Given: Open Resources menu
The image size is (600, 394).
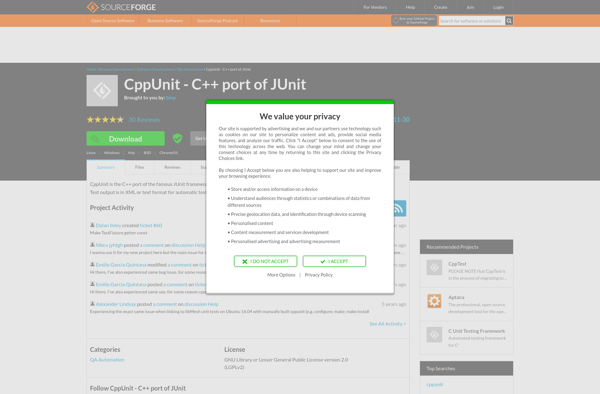Looking at the screenshot, I should (x=270, y=21).
